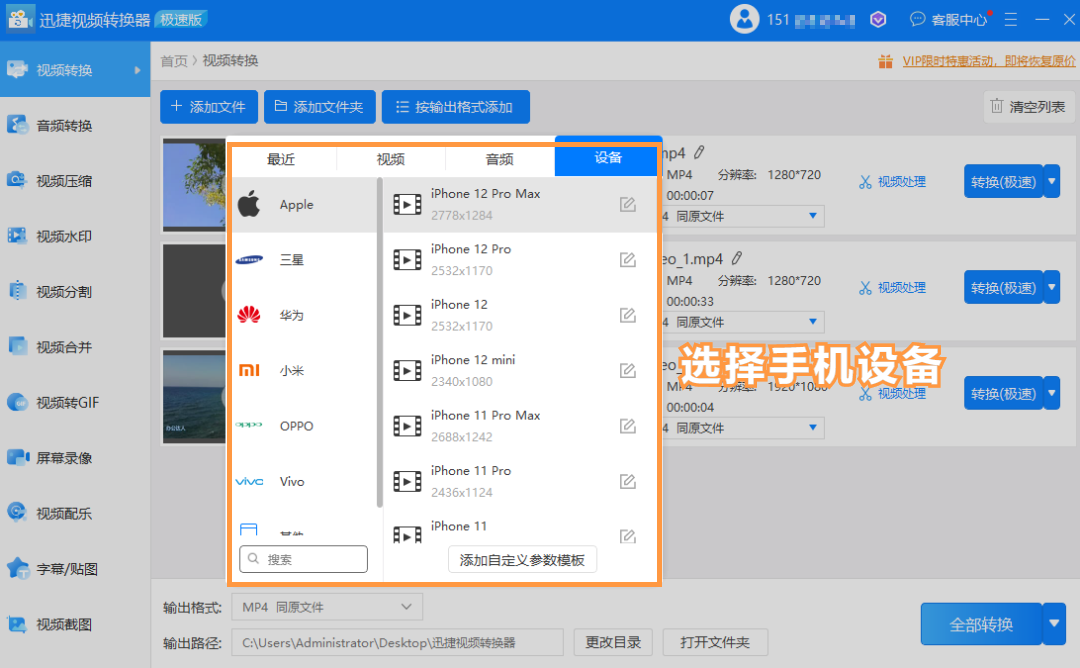1080x668 pixels.
Task: Switch to the 最近 tab
Action: click(x=281, y=159)
